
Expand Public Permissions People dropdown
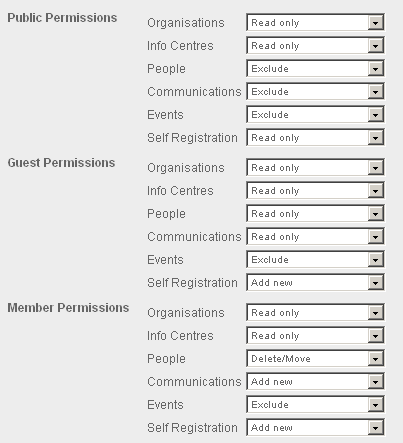pos(315,69)
